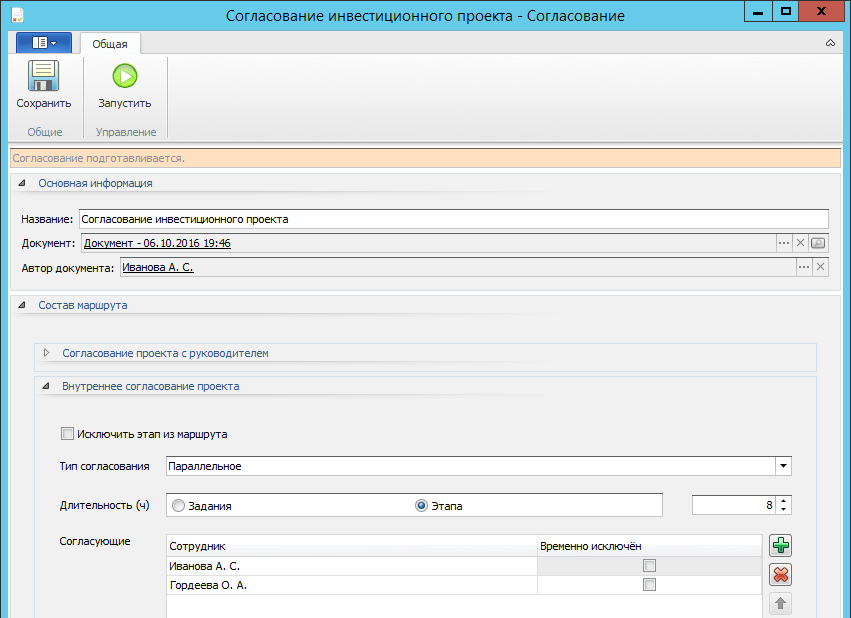Add an approver with the green plus
Image resolution: width=851 pixels, height=618 pixels.
pos(781,546)
